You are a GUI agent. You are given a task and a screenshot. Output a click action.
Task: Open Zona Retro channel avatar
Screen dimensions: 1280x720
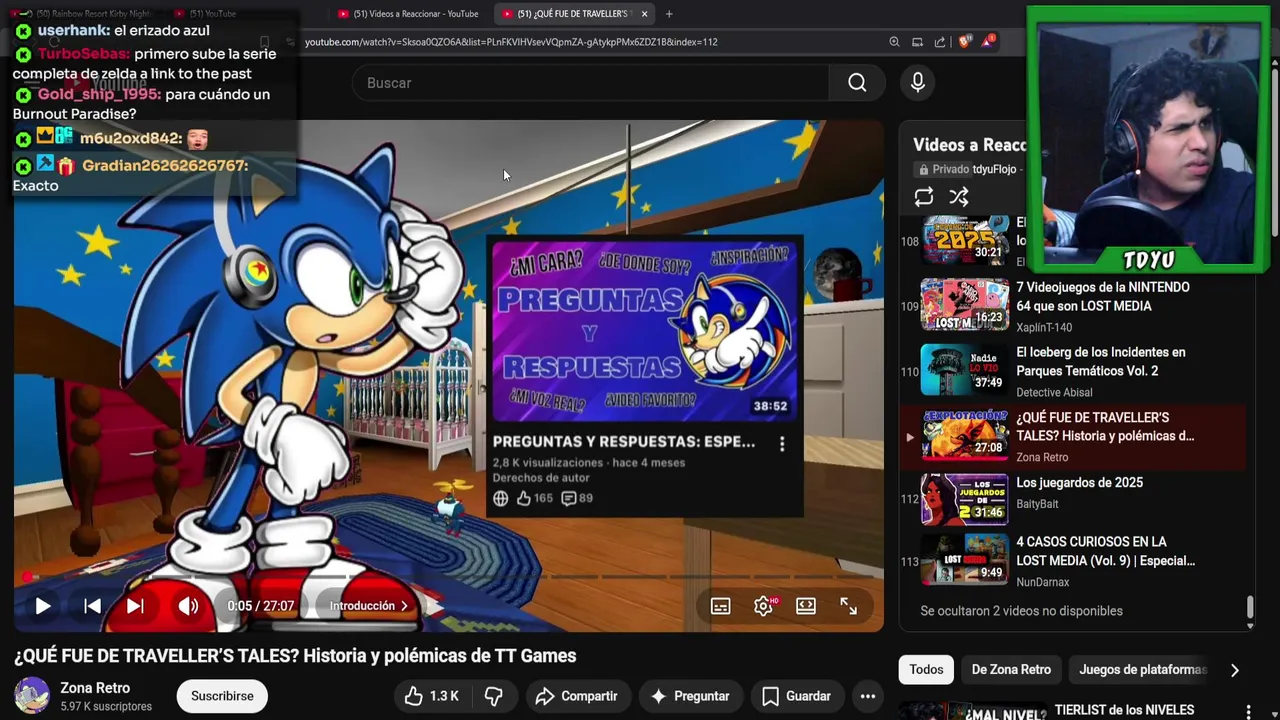[32, 696]
